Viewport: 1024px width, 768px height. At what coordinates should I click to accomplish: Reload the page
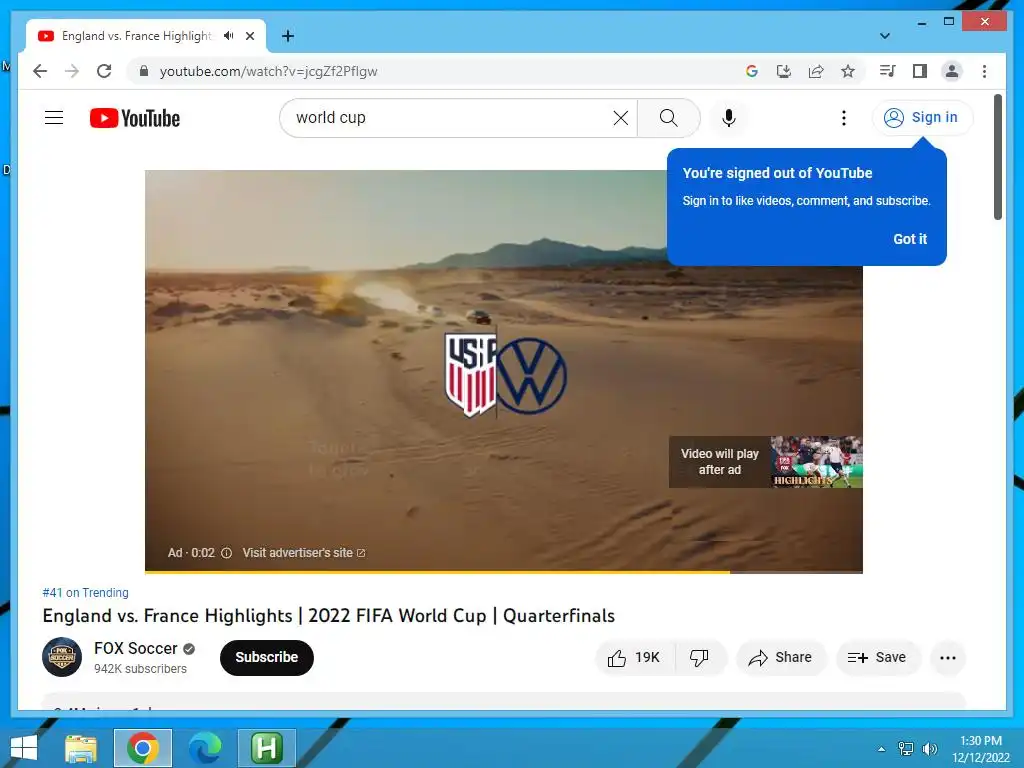[104, 71]
